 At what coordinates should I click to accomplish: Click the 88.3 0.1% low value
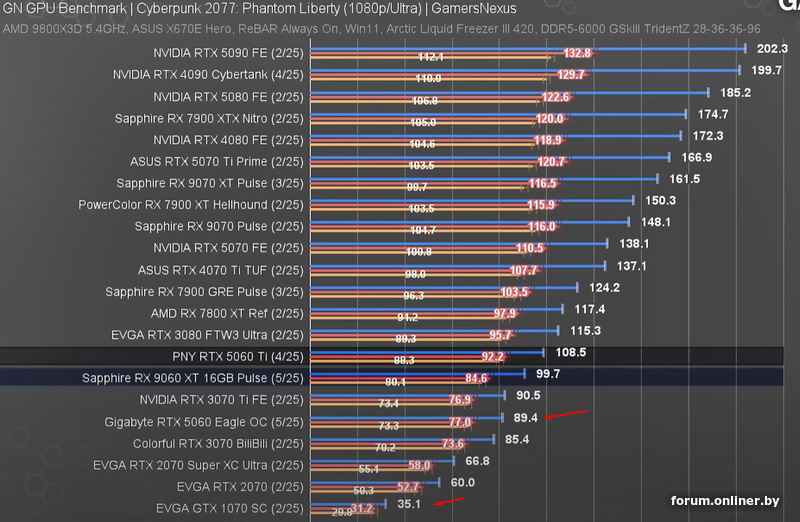[x=404, y=361]
